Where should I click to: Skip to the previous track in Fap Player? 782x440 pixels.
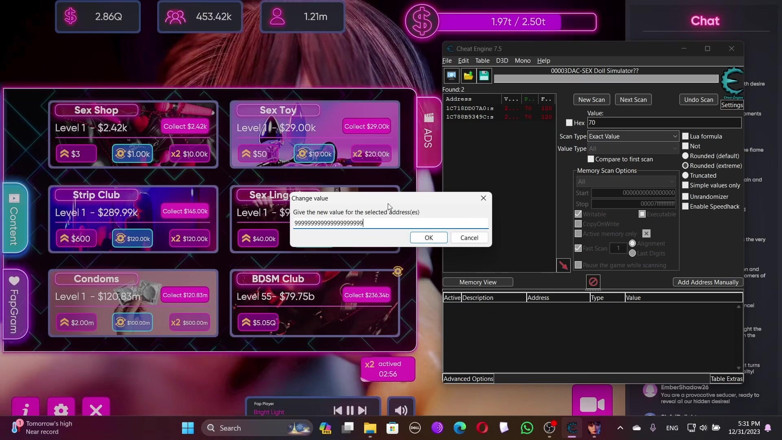(x=338, y=410)
